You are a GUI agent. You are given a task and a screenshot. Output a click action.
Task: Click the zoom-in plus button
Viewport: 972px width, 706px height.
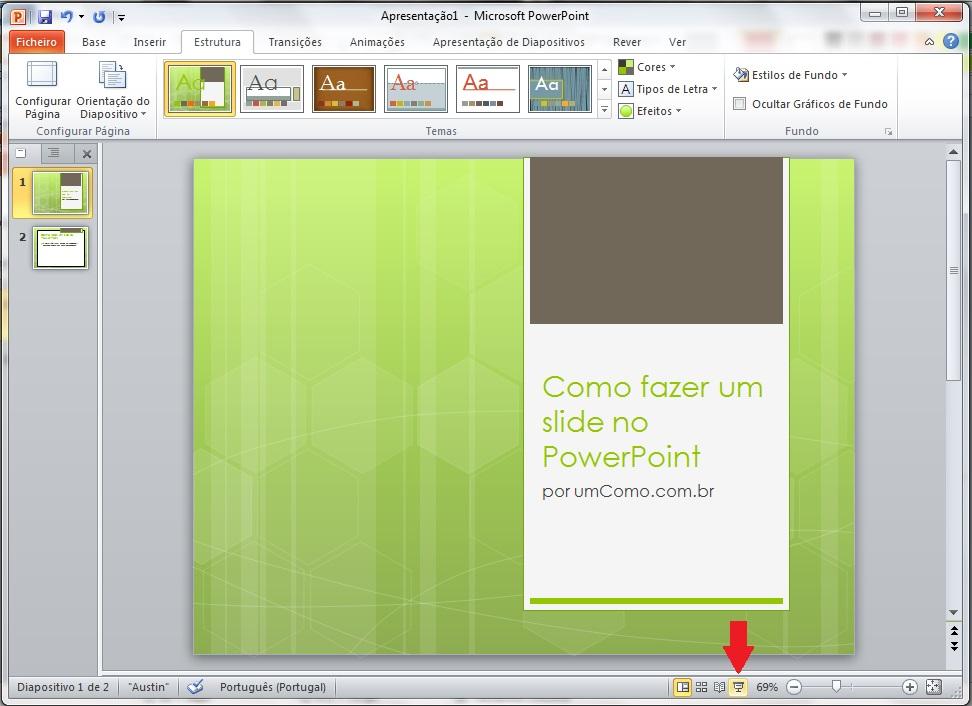909,687
